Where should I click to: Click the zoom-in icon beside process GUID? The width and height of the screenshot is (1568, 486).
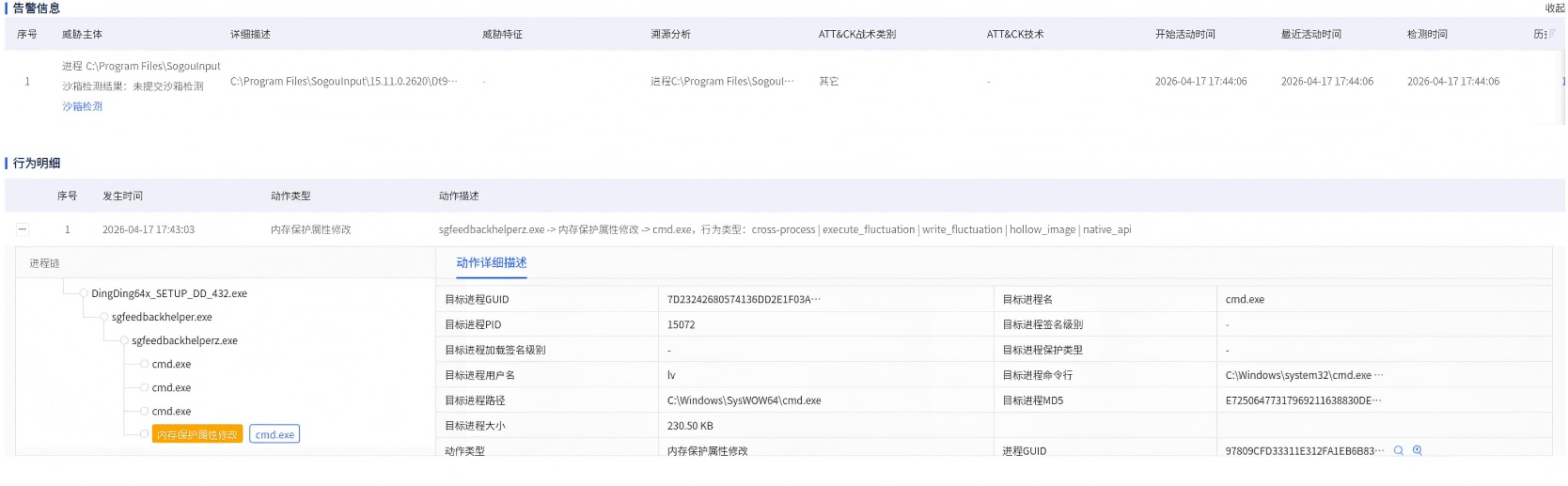[1417, 451]
